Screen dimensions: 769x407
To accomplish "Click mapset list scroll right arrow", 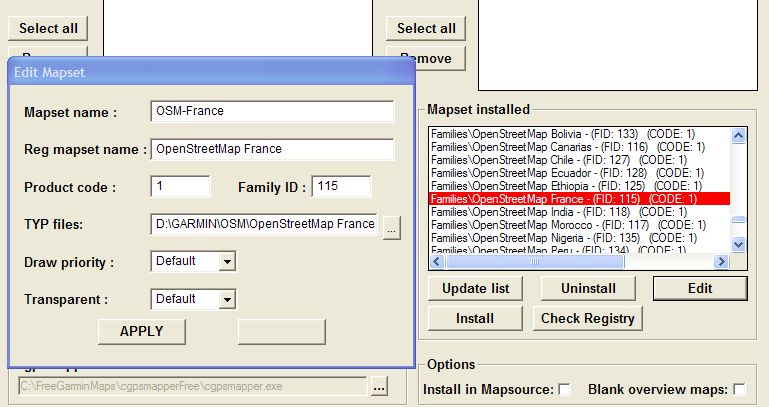I will pos(721,262).
